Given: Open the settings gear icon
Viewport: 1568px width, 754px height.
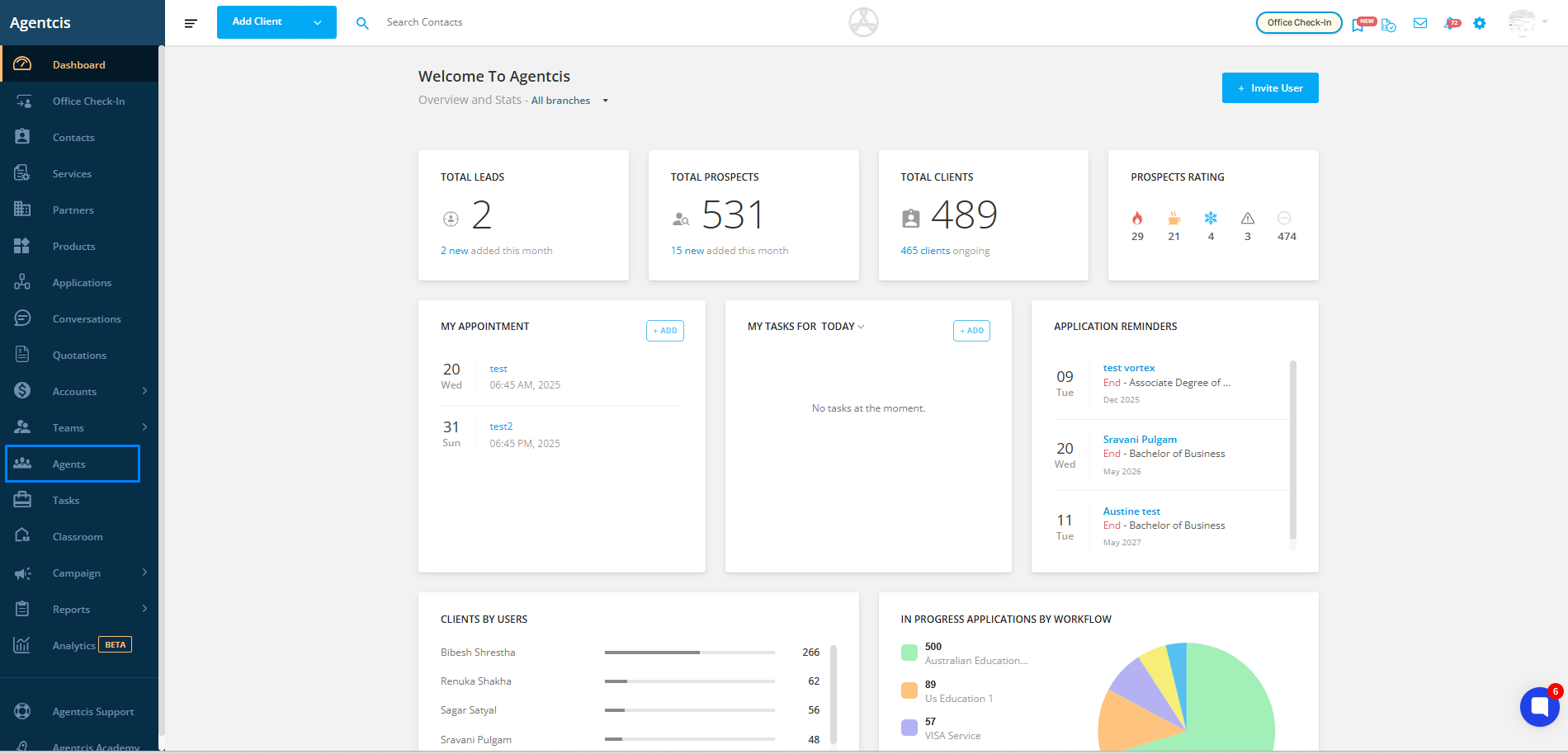Looking at the screenshot, I should 1480,23.
